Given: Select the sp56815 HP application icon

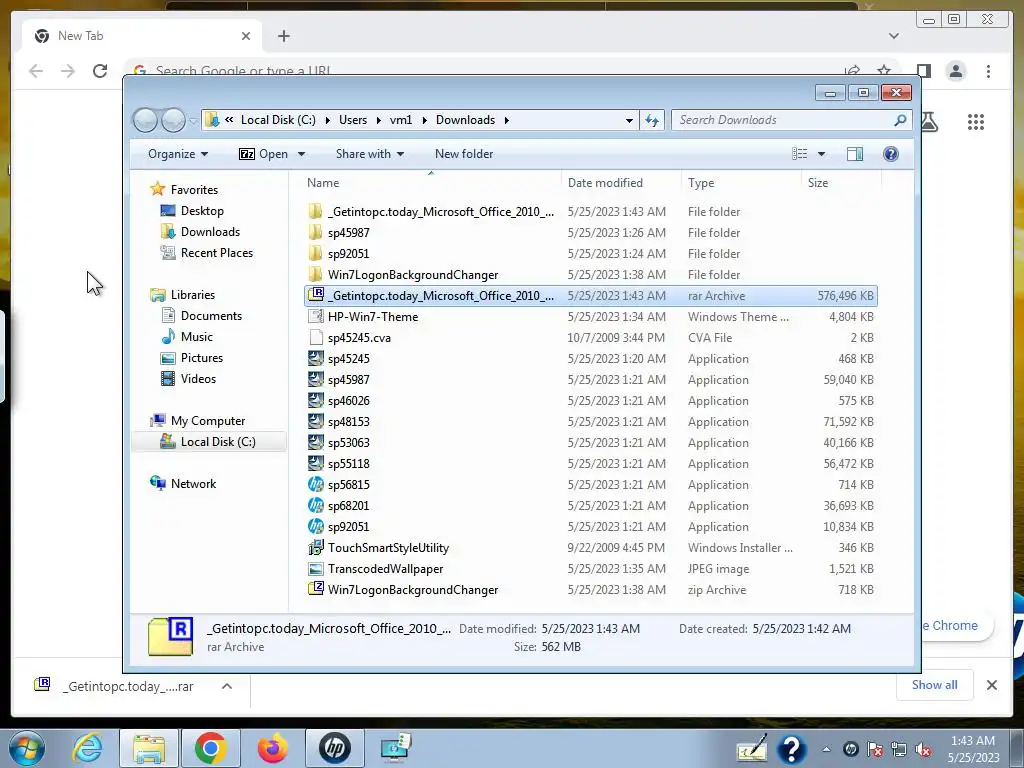Looking at the screenshot, I should [x=316, y=485].
